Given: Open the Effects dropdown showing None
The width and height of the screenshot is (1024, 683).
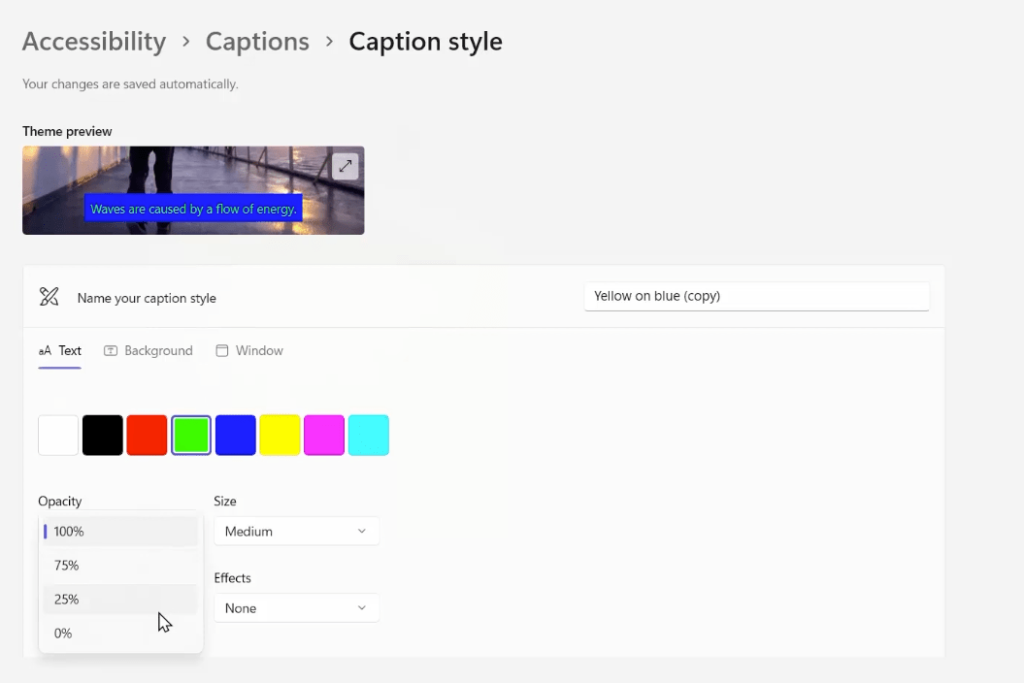Looking at the screenshot, I should 296,608.
